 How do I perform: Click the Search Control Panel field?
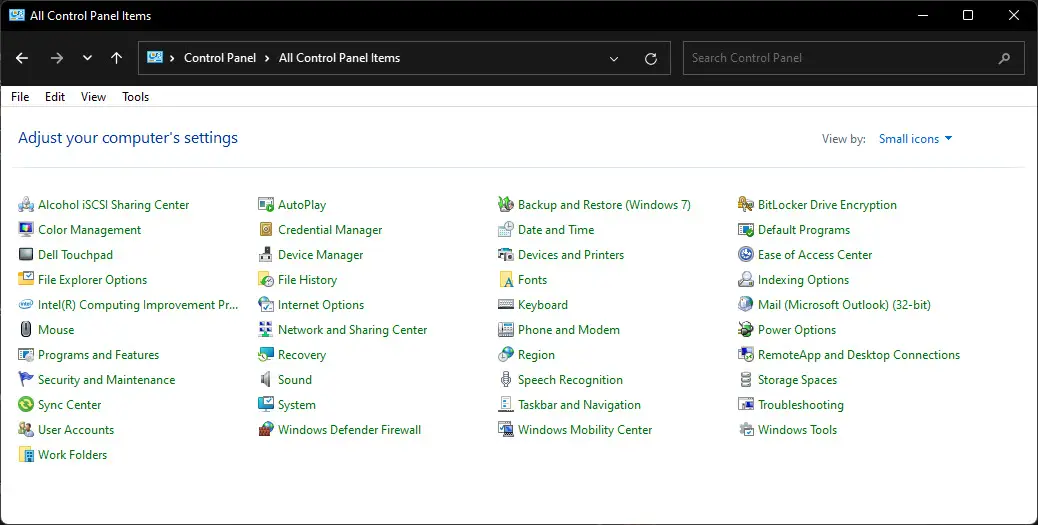click(x=853, y=58)
